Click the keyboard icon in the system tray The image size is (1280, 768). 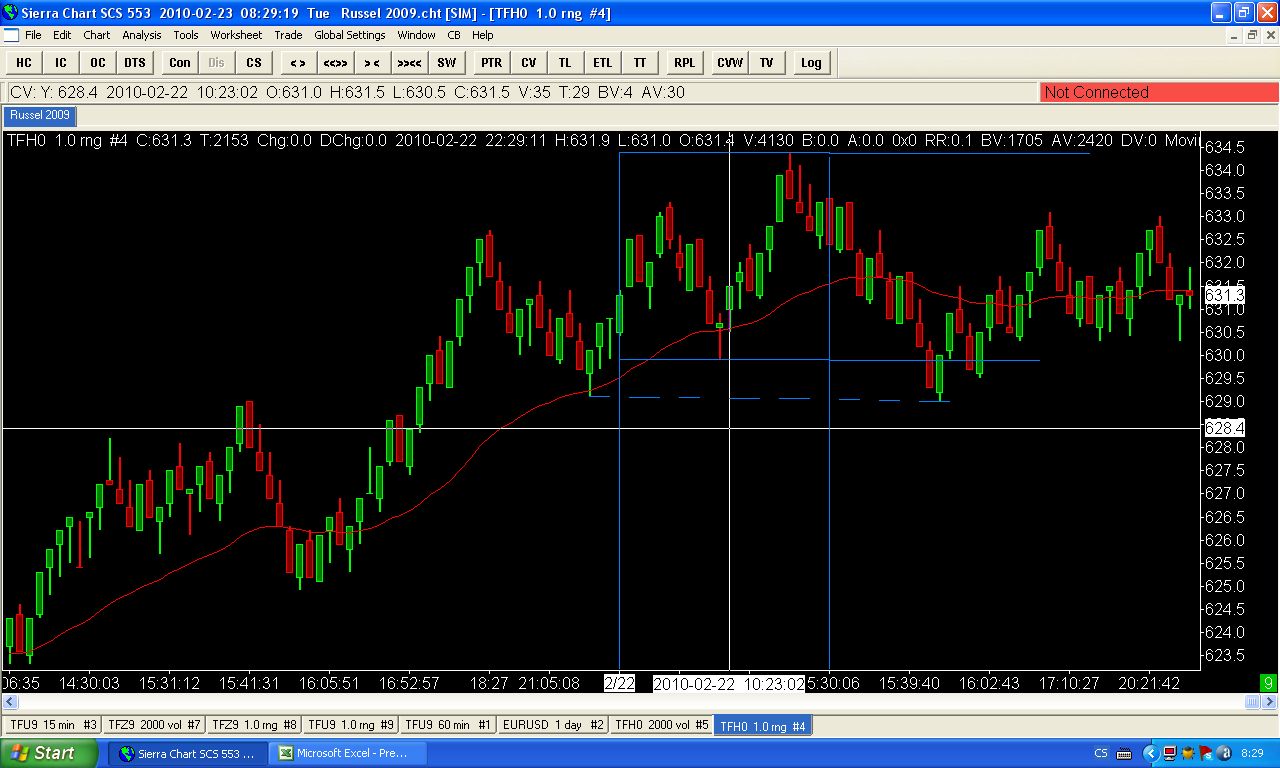[1124, 753]
